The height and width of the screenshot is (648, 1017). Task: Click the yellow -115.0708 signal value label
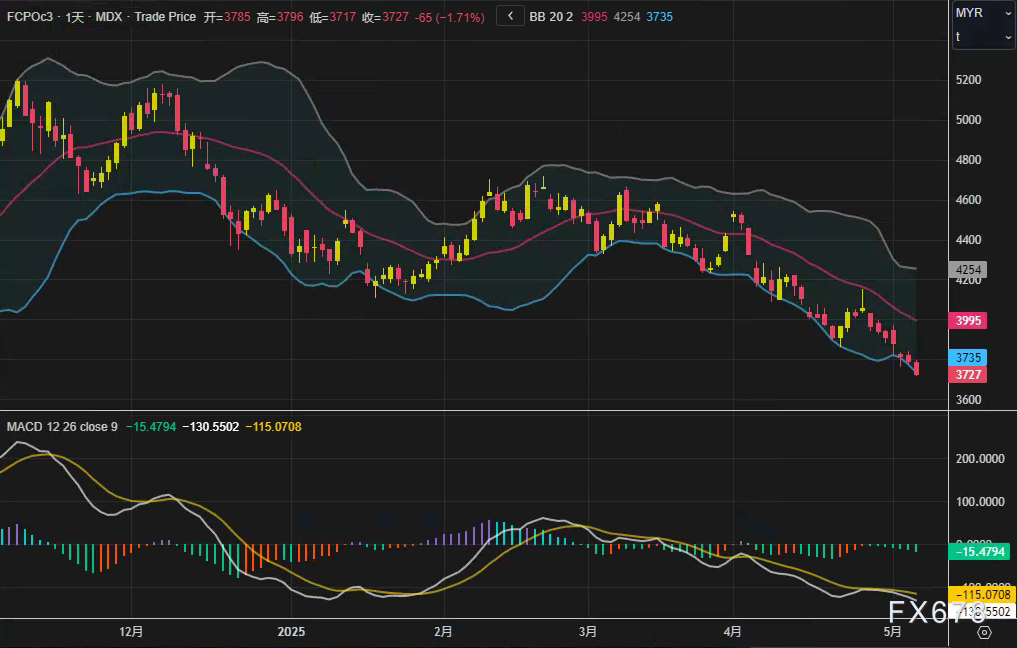tap(981, 595)
